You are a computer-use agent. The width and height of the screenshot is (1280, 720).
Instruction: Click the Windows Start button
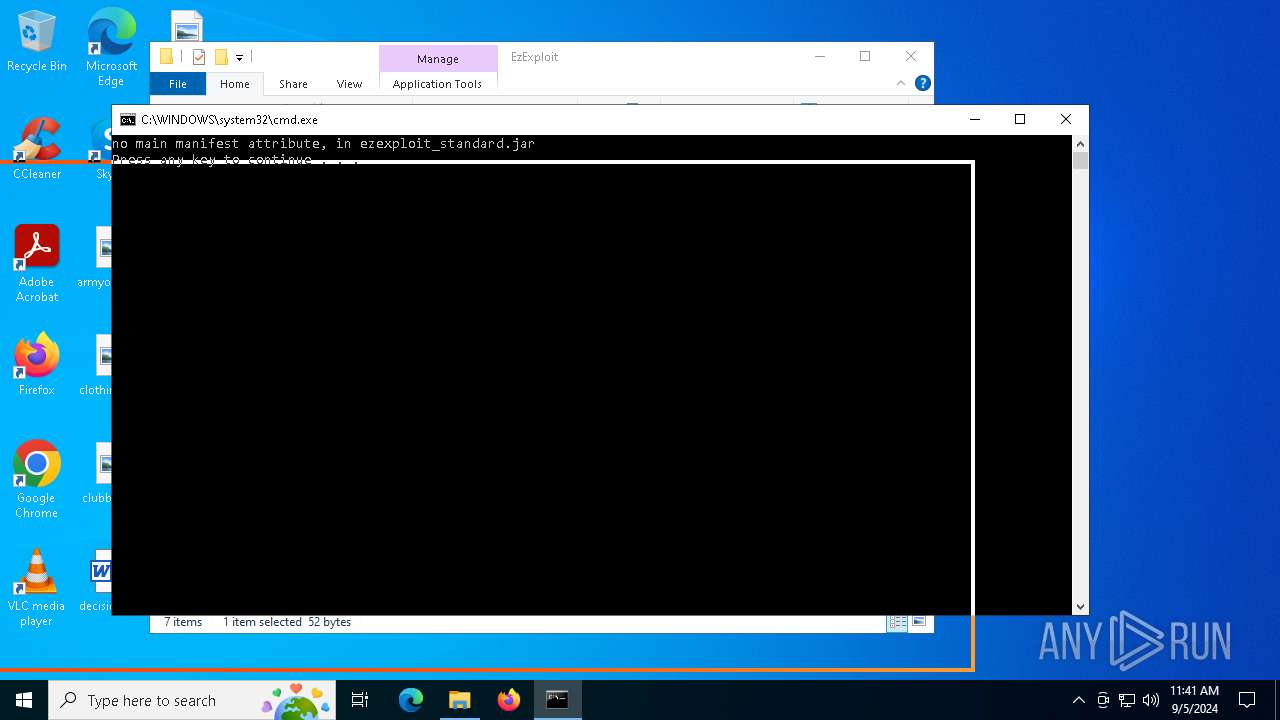point(24,700)
